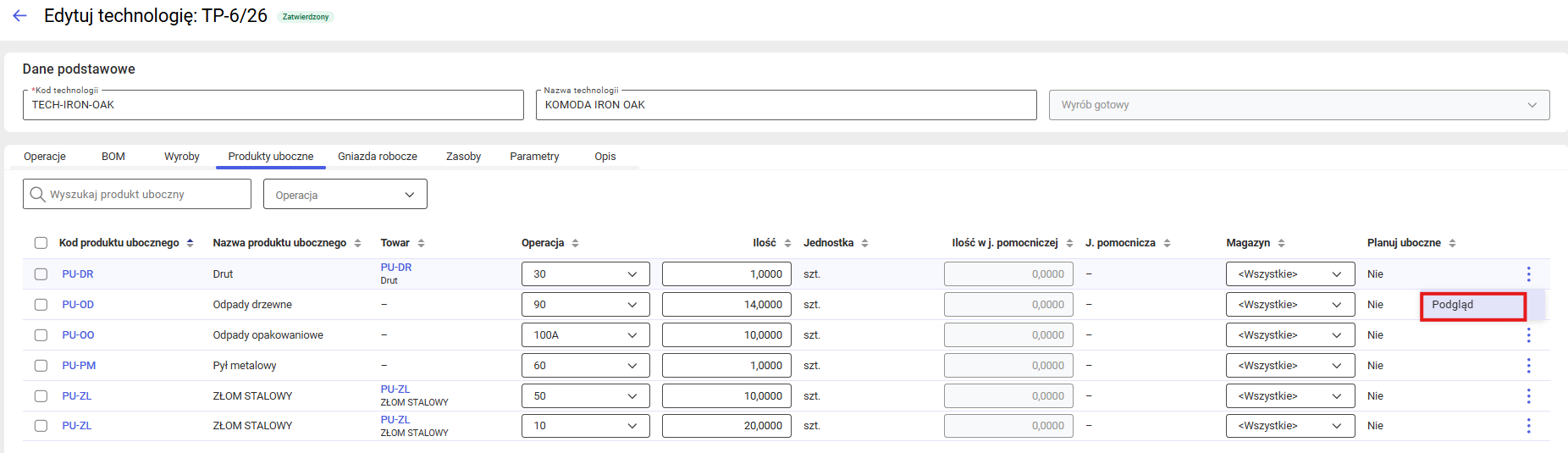Viewport: 1568px width, 453px height.
Task: Open the PU-DR product code link
Action: click(78, 274)
